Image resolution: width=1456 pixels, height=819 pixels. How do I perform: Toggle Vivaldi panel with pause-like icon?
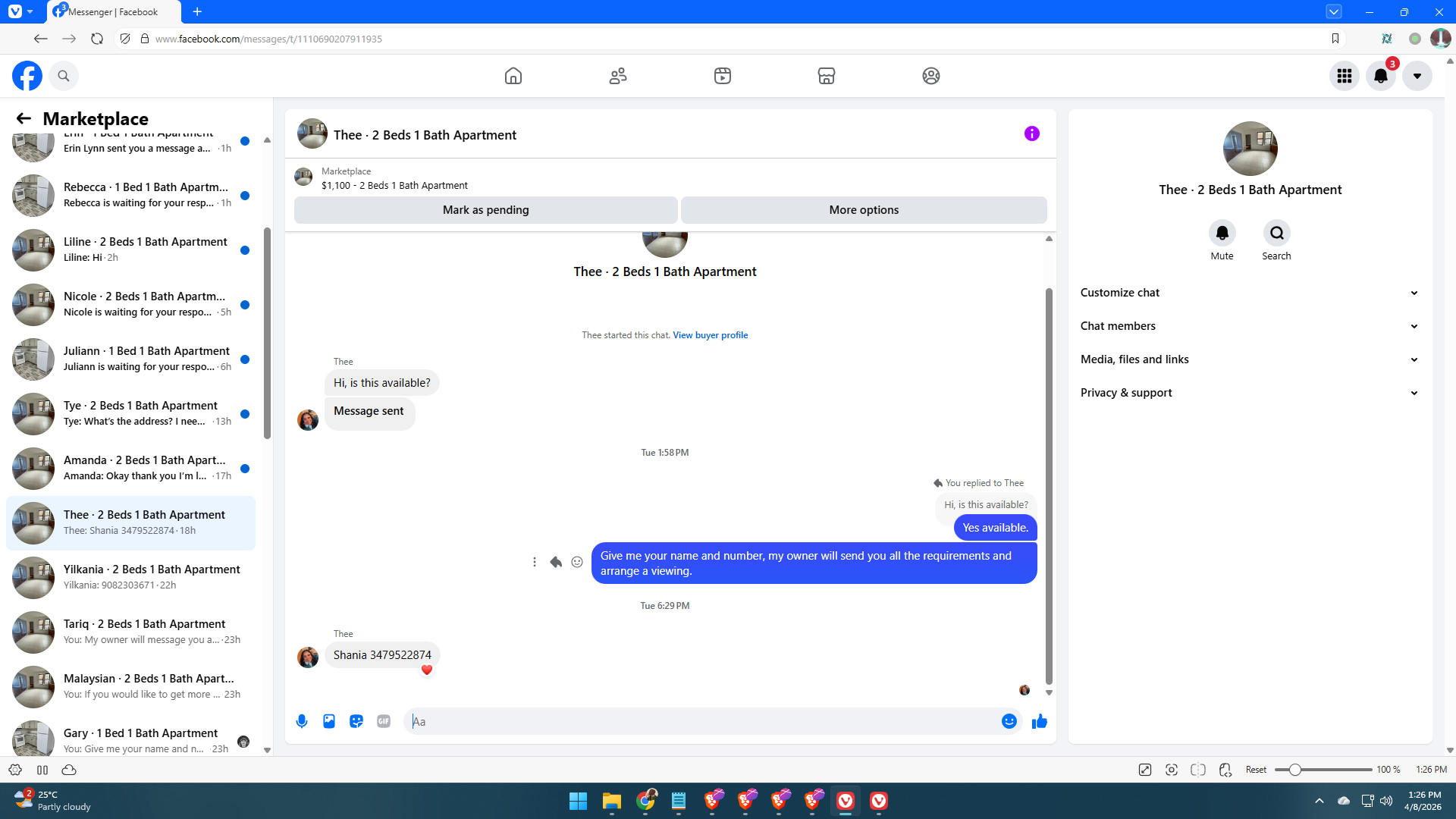click(x=42, y=770)
